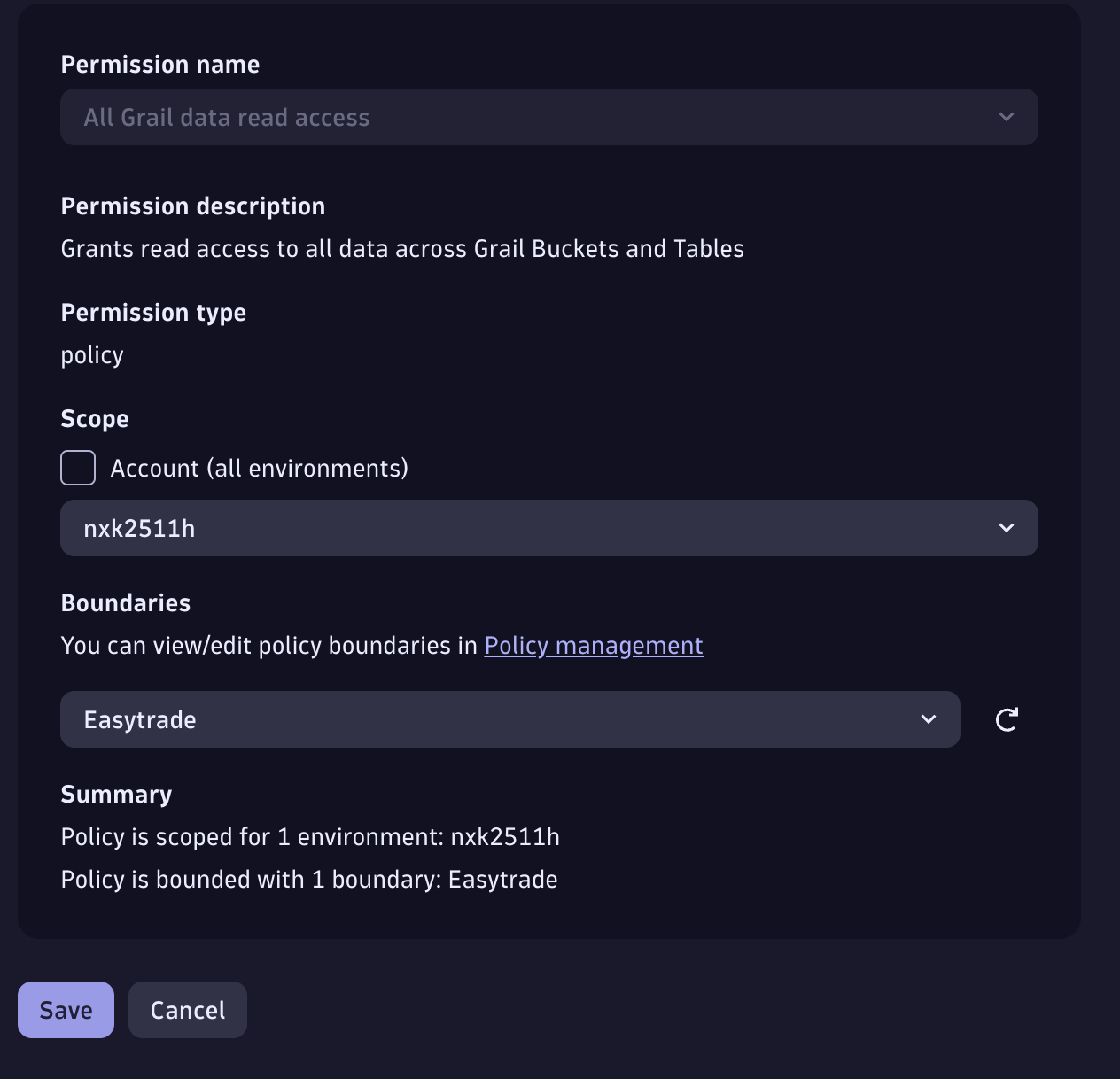Screen dimensions: 1120x1079
Task: Click the "Policy is bounded with 1 boundary" line
Action: [x=309, y=880]
